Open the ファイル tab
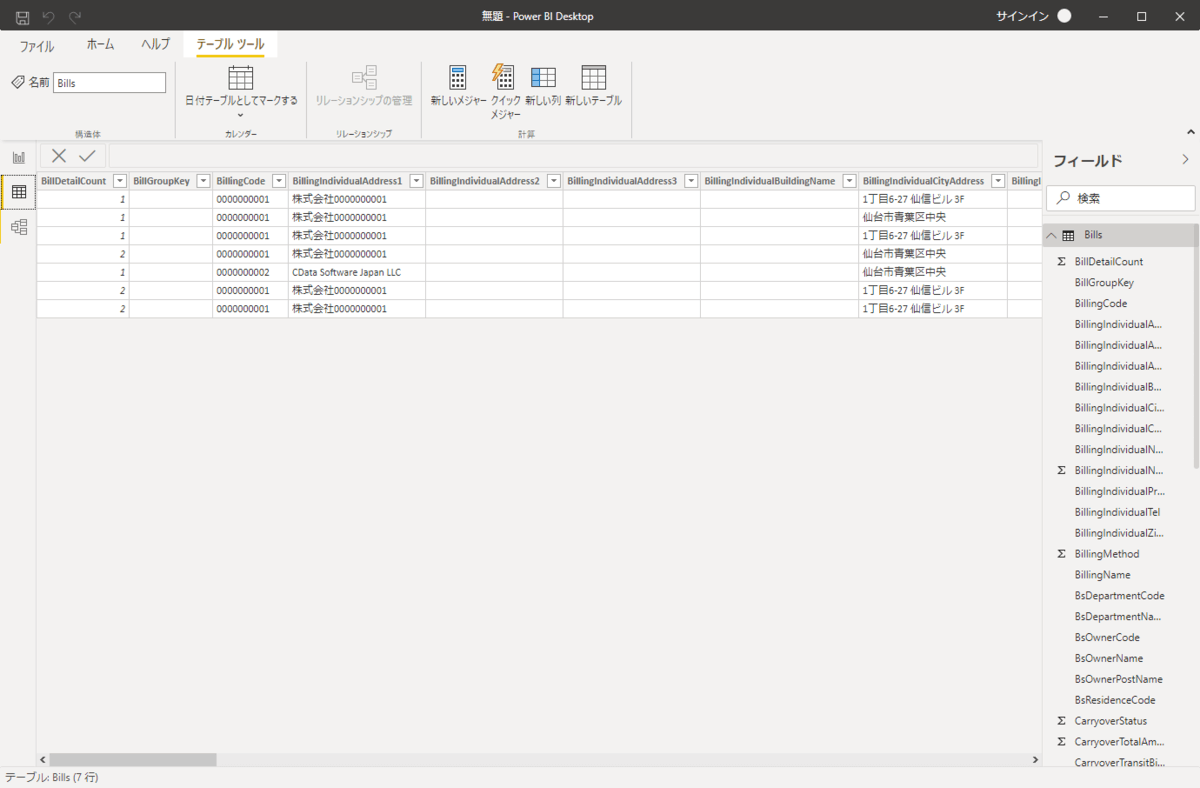1200x788 pixels. click(37, 45)
